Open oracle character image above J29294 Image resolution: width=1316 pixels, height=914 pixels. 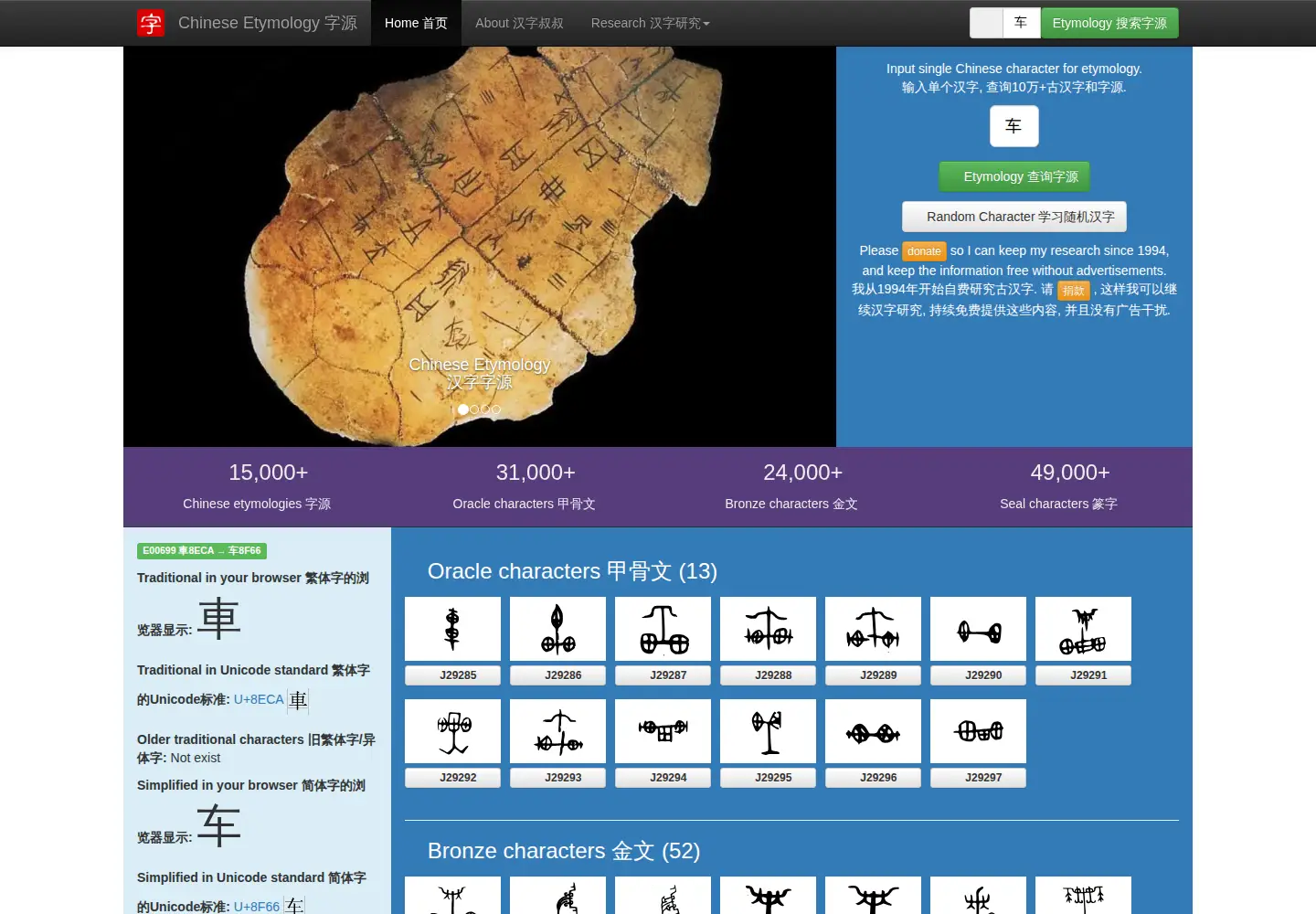[x=663, y=731]
